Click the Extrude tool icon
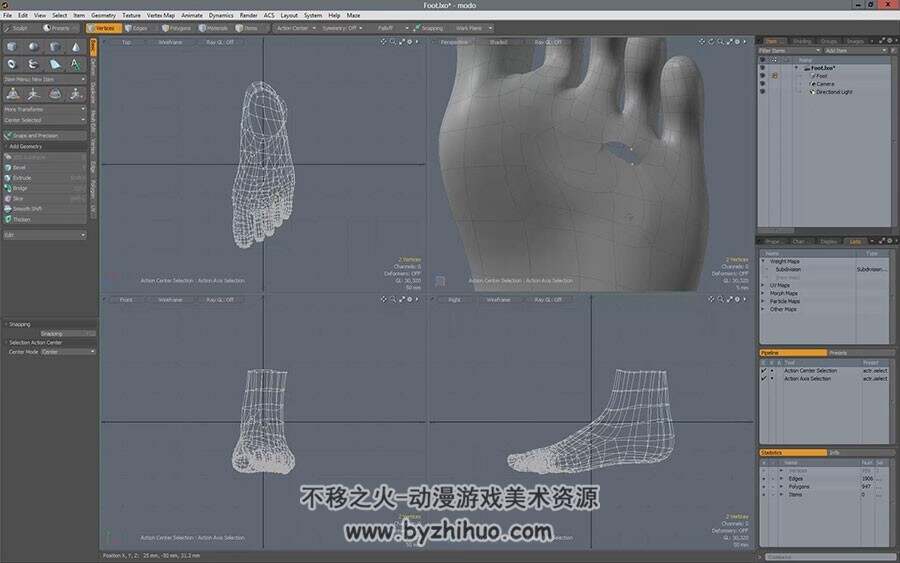This screenshot has height=563, width=900. 8,178
